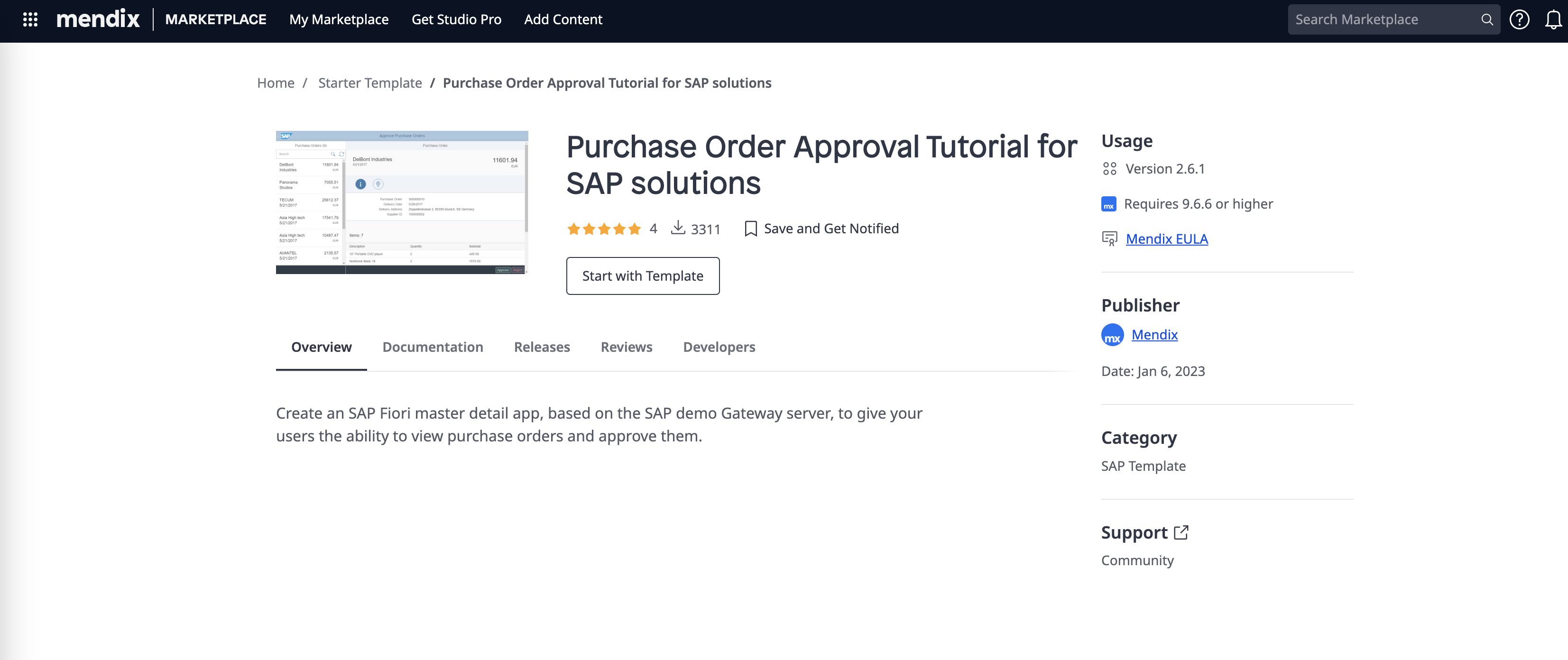Screen dimensions: 1568x660
Task: Go to Home breadcrumb
Action: pos(276,82)
